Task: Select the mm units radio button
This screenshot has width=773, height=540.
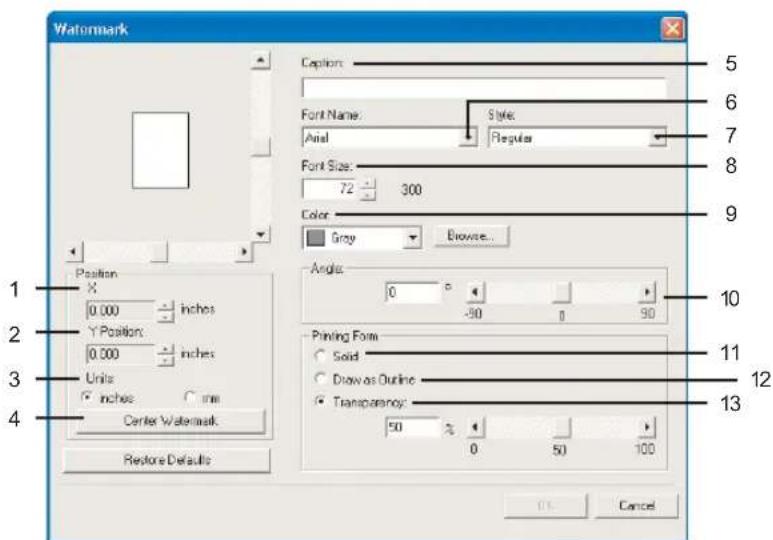Action: coord(190,397)
